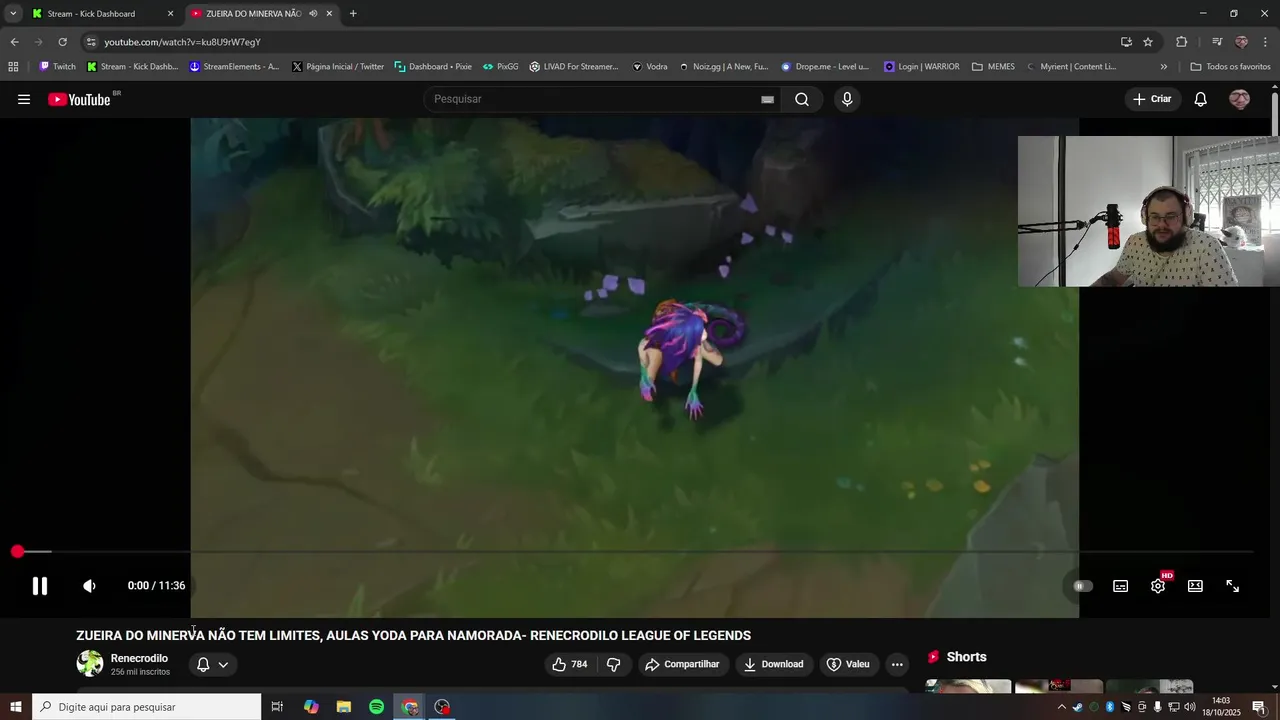Click the search magnifier button
Screen dimensions: 1280x720
[802, 99]
